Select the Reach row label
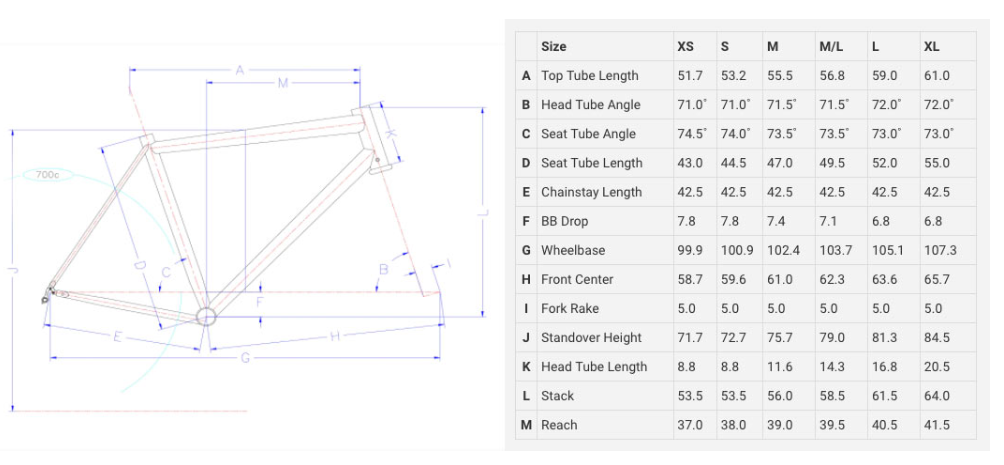The height and width of the screenshot is (465, 1004). (x=559, y=425)
